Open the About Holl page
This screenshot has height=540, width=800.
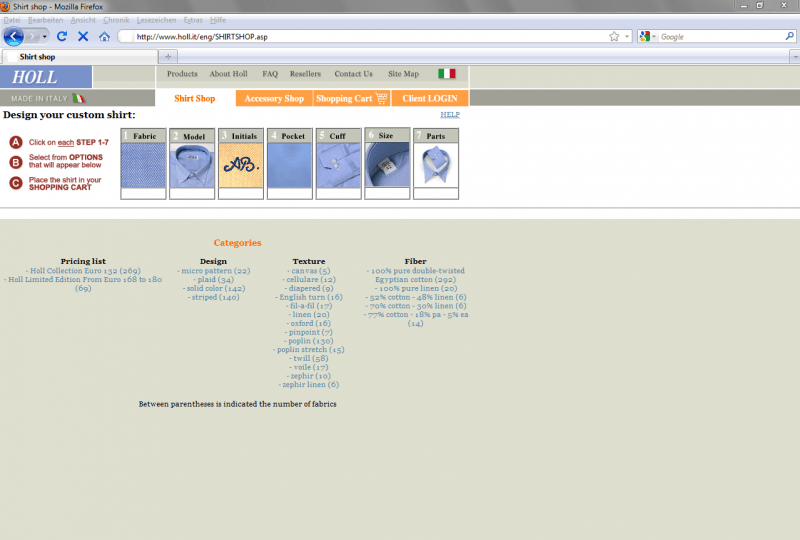(229, 73)
